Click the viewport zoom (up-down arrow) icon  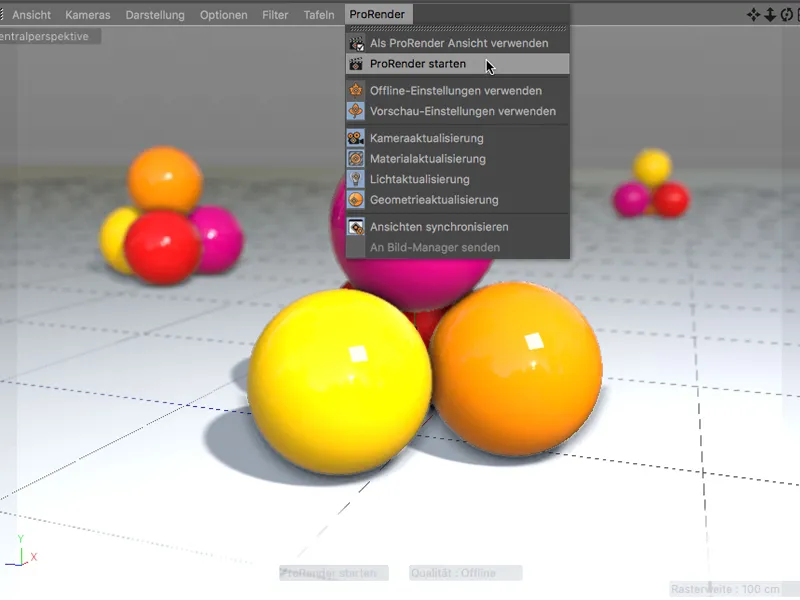(770, 15)
